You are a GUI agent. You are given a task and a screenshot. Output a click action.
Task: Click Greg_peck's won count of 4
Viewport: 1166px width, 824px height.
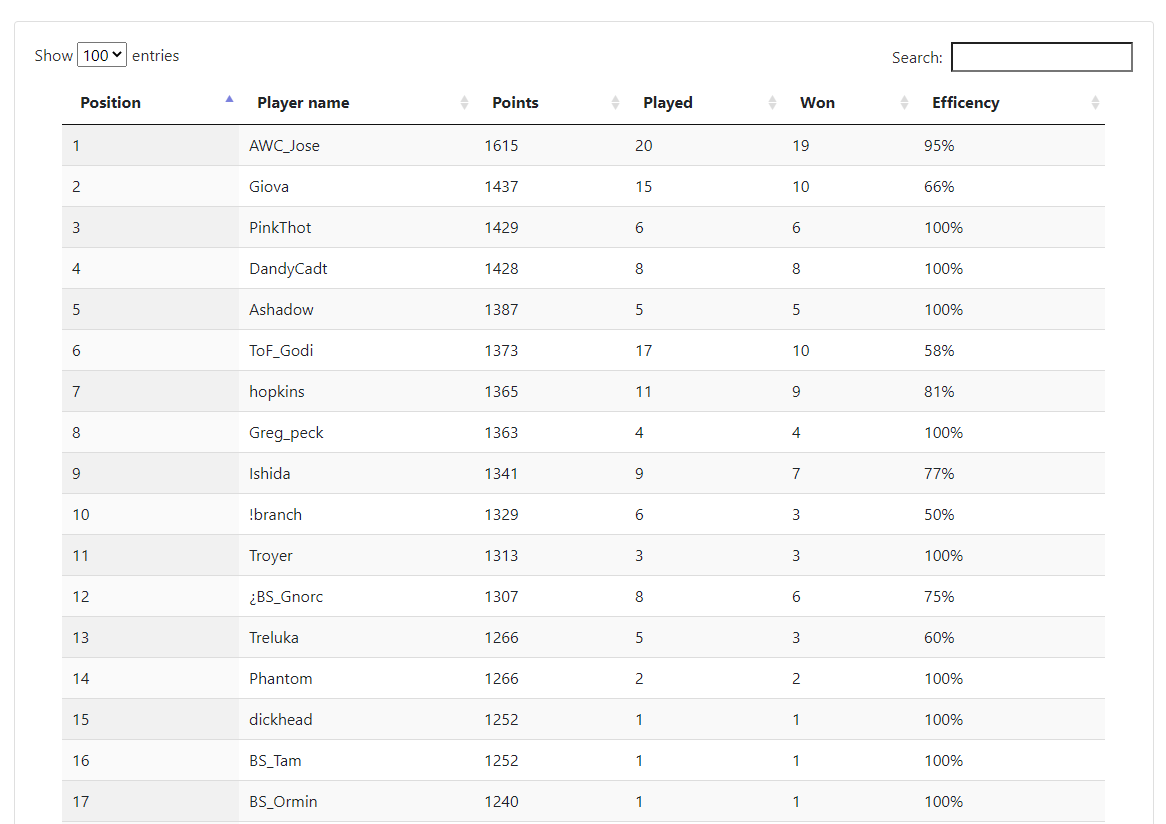pos(796,432)
